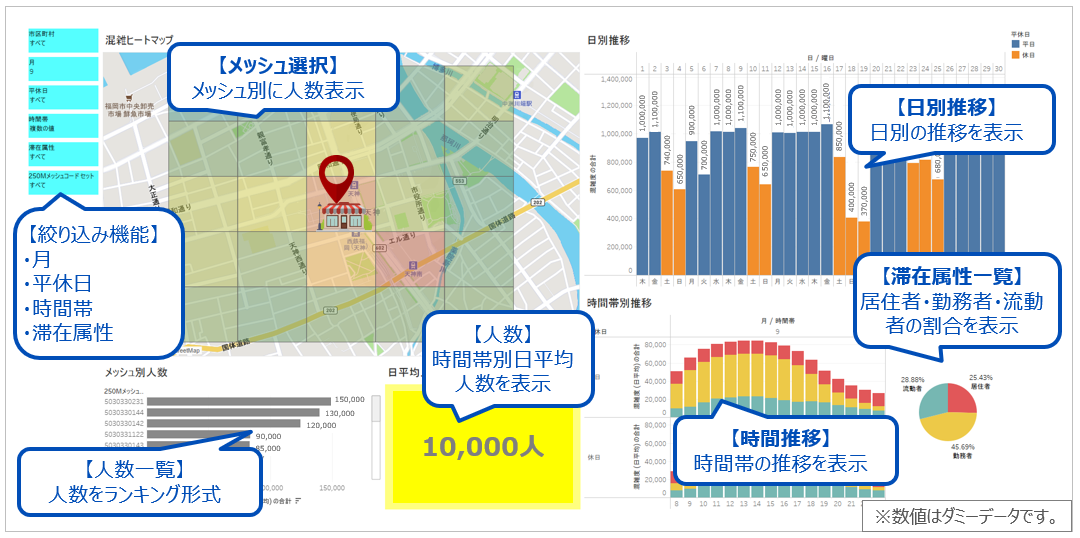This screenshot has width=1080, height=538.
Task: Click hour label 8 on the hourly chart axis
Action: 676,504
